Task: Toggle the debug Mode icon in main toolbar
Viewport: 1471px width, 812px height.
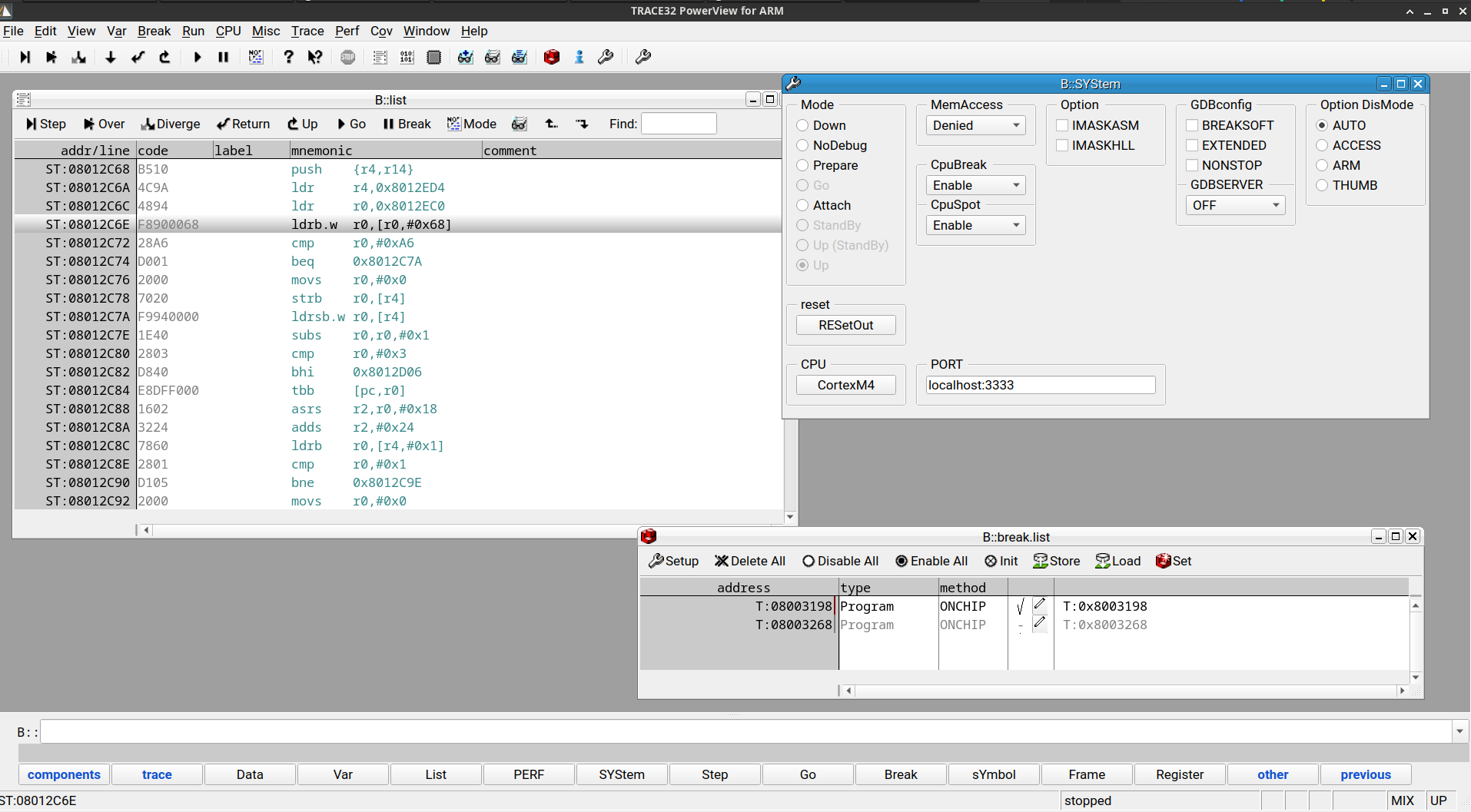Action: (x=256, y=57)
